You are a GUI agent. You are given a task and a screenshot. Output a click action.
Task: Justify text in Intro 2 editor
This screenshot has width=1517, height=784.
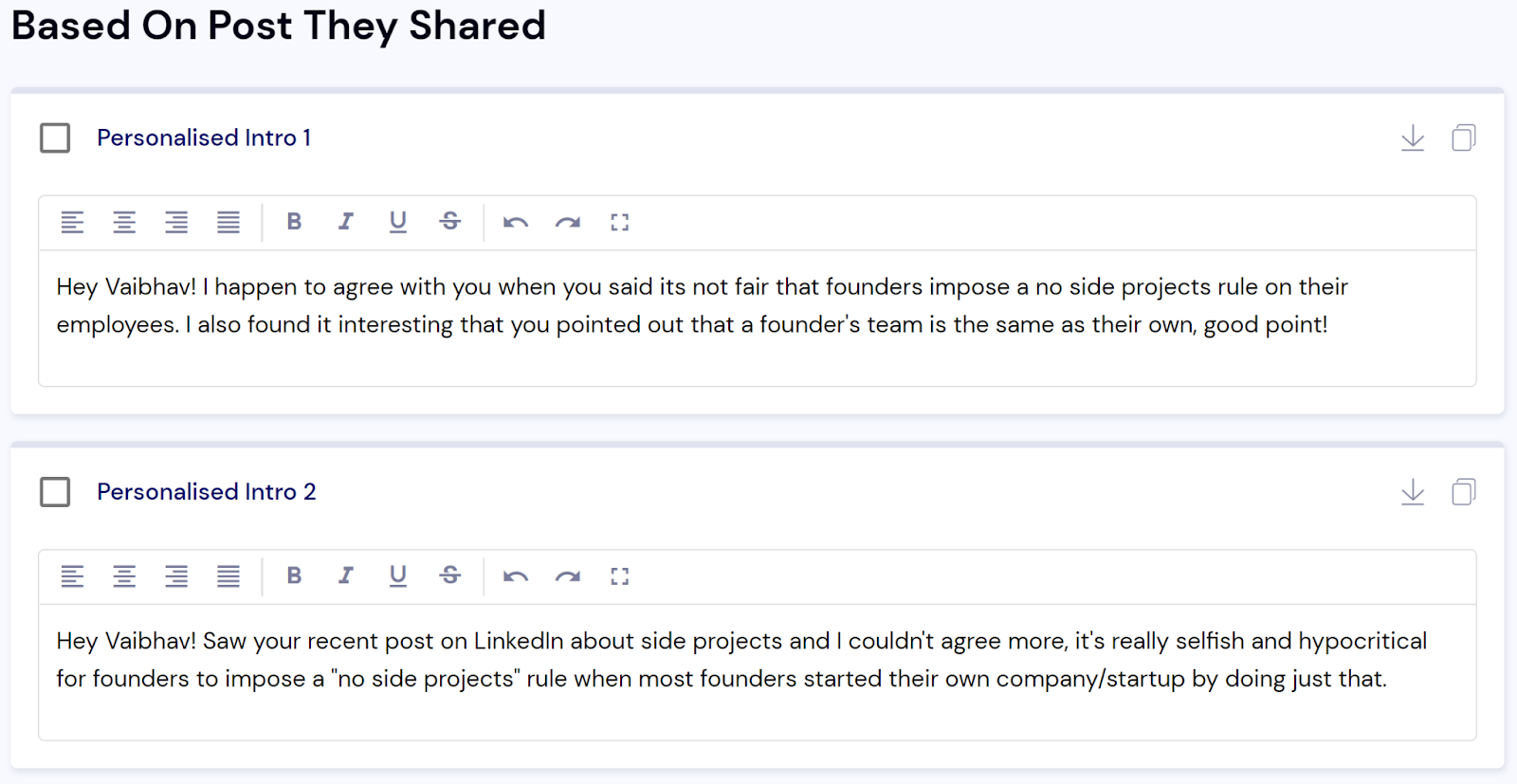click(x=228, y=576)
